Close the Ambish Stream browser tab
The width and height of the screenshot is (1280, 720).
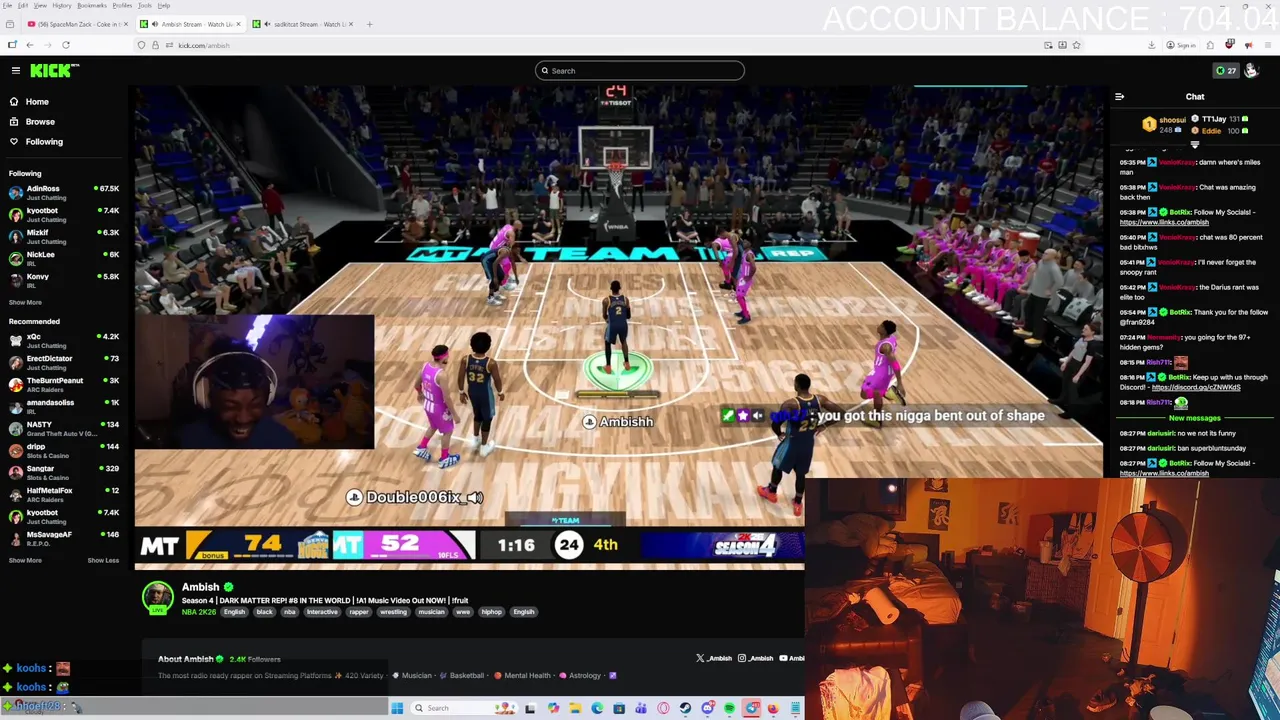tap(239, 24)
